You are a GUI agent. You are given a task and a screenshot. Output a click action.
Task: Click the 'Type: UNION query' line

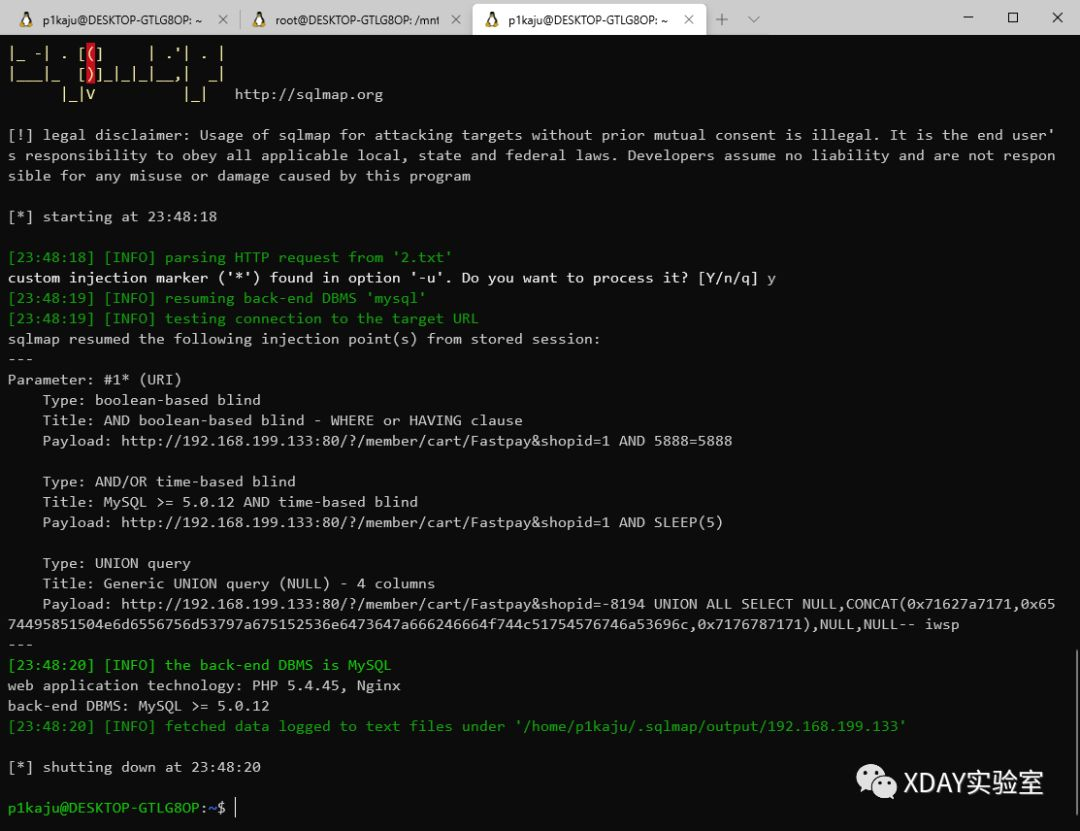(x=116, y=564)
